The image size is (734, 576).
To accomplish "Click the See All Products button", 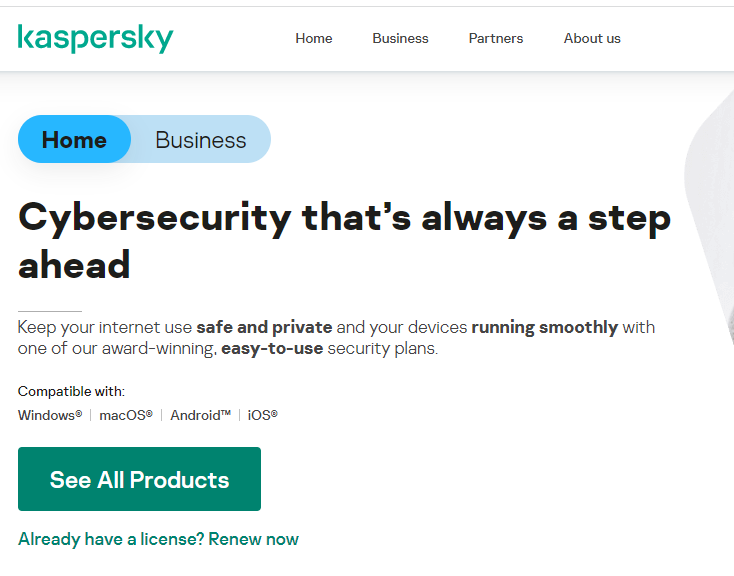I will [139, 479].
